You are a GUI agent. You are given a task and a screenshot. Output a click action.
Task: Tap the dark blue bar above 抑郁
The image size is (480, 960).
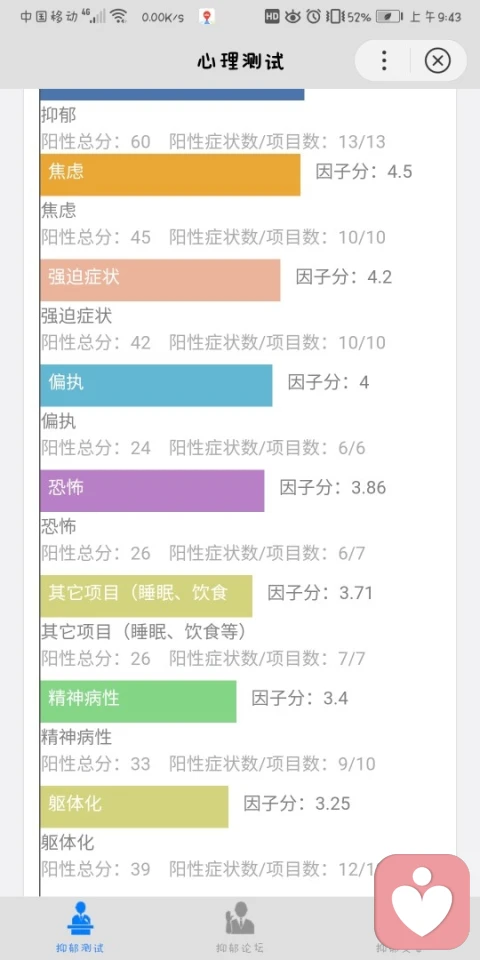click(172, 94)
